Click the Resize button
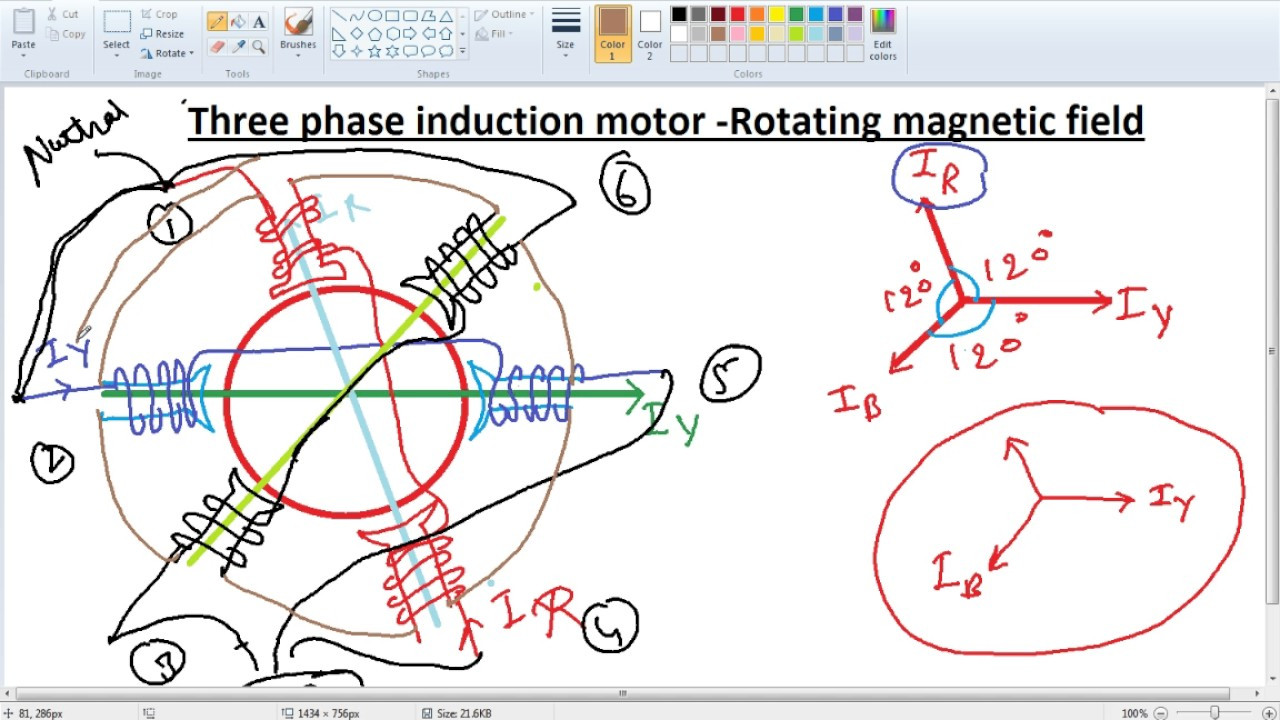 click(x=162, y=34)
